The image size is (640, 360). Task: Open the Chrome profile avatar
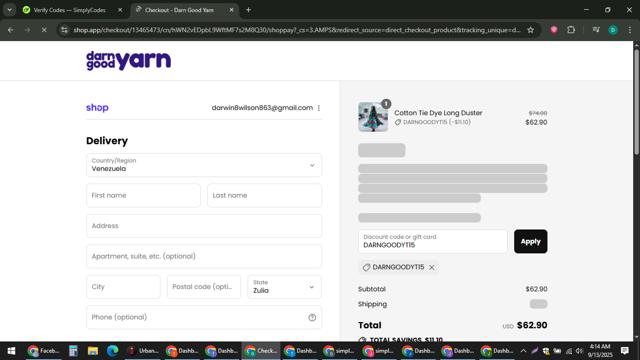[613, 30]
